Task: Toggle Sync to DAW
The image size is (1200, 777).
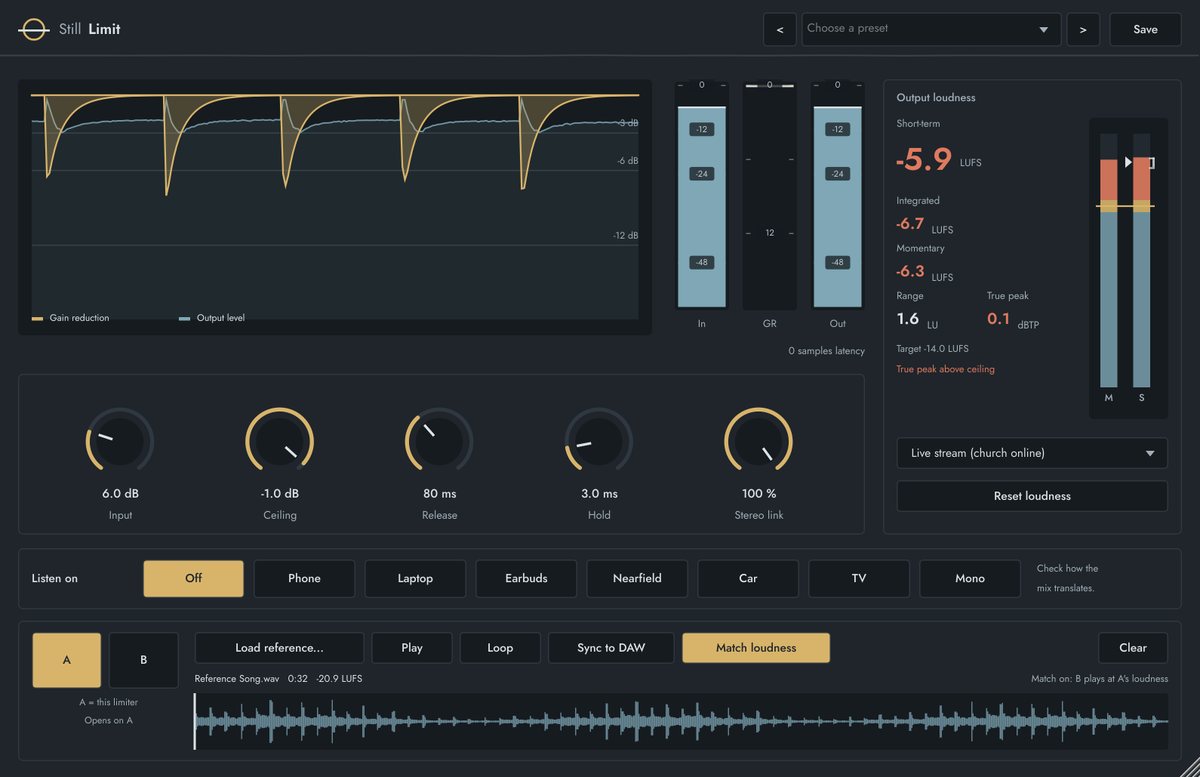Action: coord(611,648)
